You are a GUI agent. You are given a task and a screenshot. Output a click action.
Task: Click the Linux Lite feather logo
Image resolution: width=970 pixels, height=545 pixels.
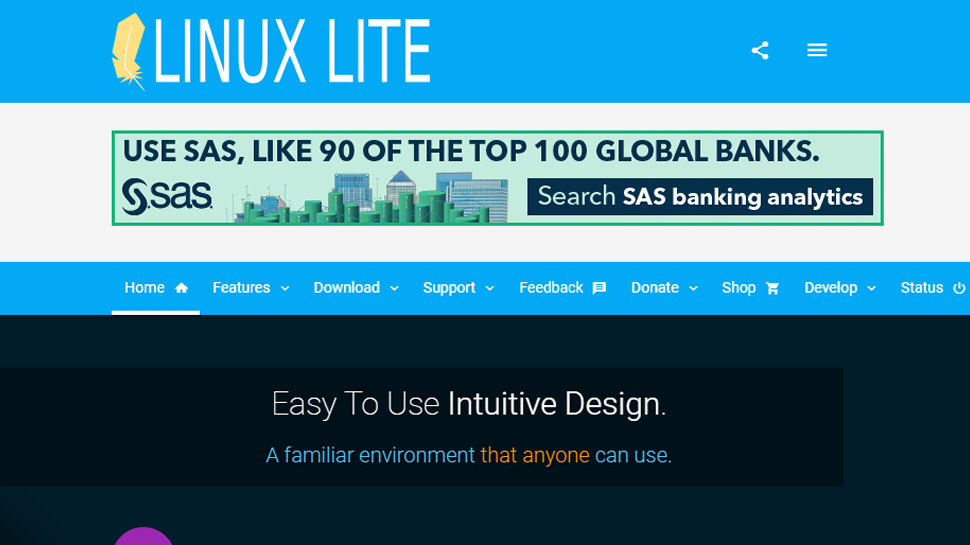coord(128,52)
